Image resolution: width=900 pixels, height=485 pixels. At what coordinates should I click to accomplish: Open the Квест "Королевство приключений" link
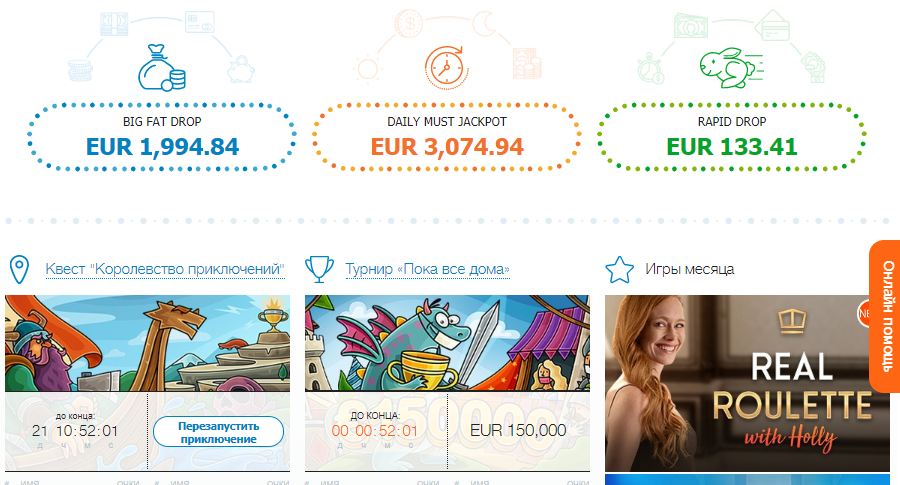[165, 270]
